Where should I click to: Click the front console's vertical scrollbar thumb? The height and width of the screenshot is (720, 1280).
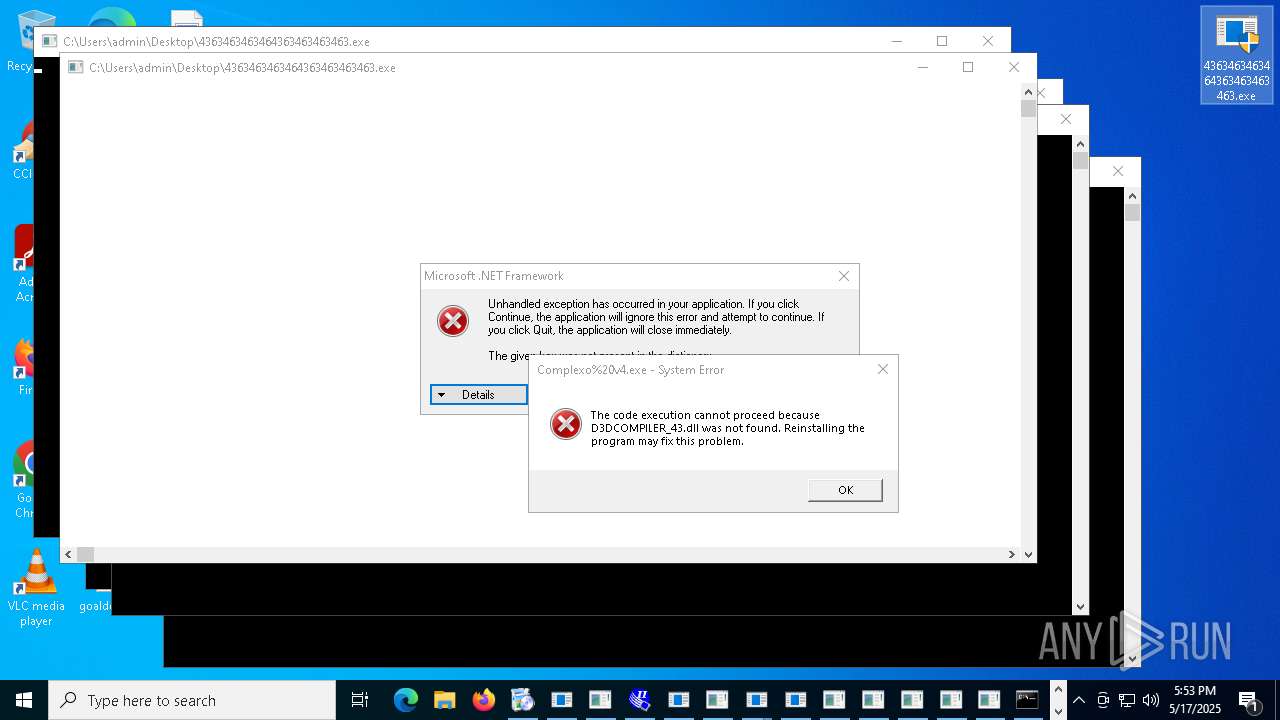click(1028, 109)
